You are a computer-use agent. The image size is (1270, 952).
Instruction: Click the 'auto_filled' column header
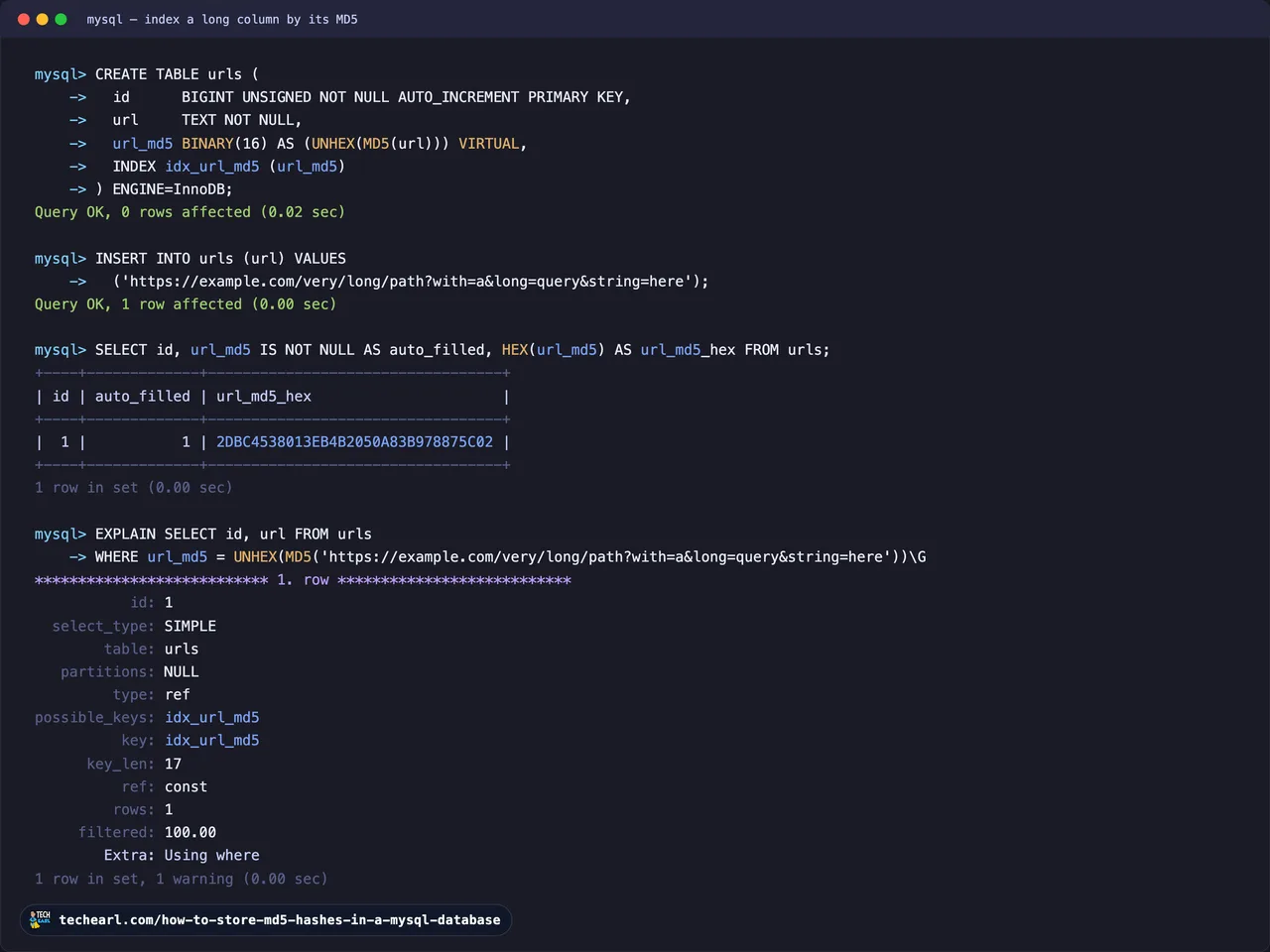(143, 397)
